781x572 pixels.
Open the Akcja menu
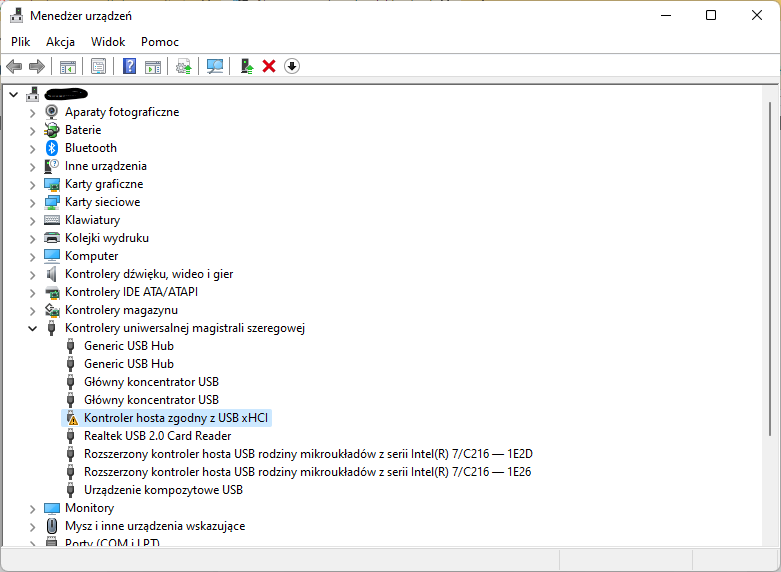tap(60, 42)
